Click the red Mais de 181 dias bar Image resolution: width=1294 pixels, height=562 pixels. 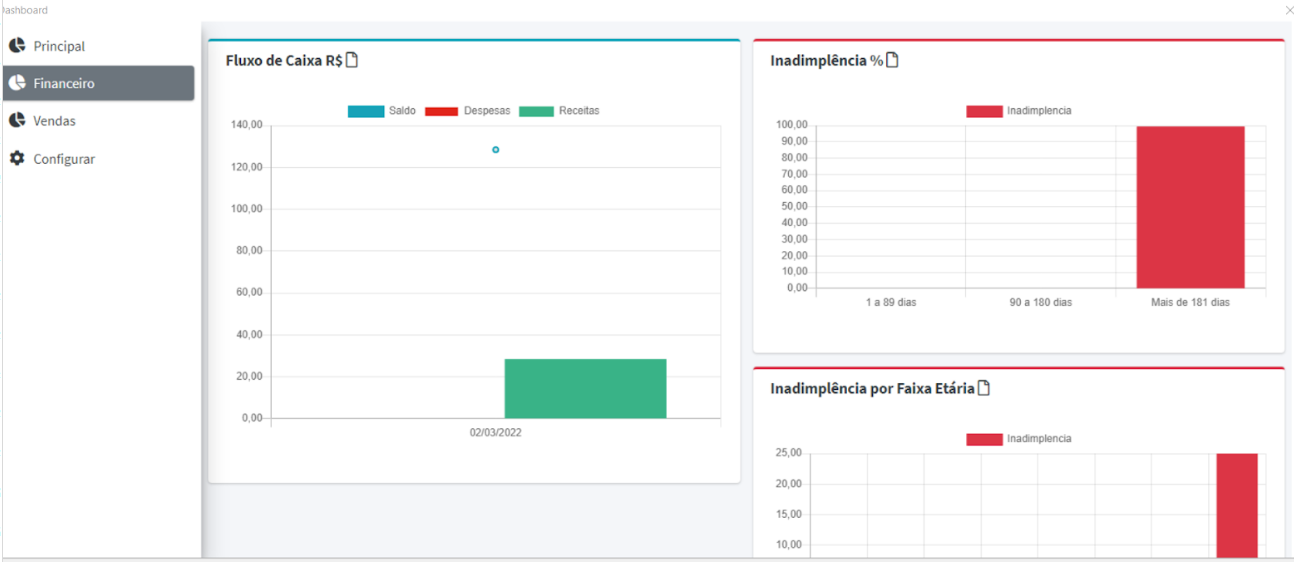[1190, 207]
